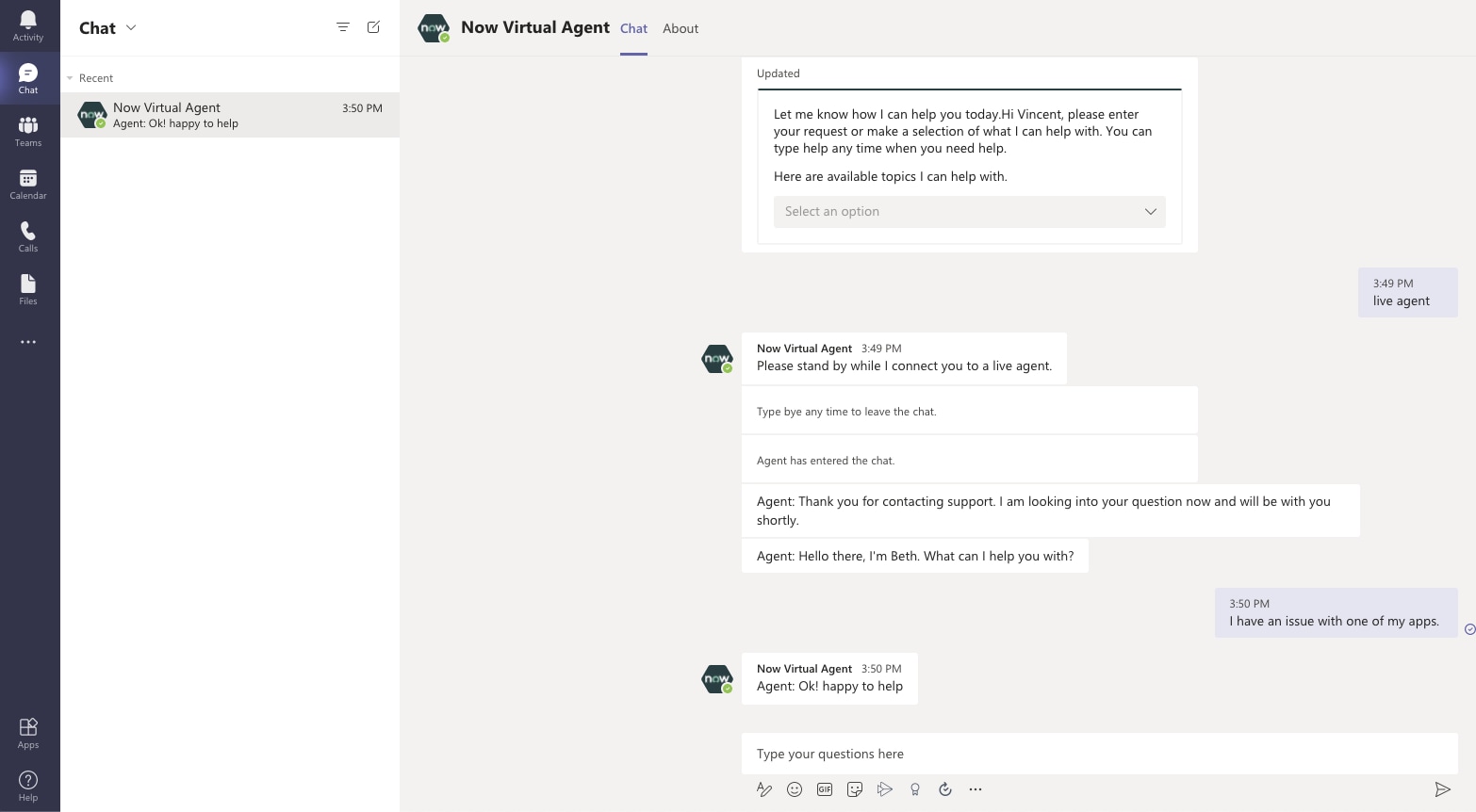The image size is (1476, 812).
Task: Open the Chat filter dropdown arrow
Action: point(131,27)
